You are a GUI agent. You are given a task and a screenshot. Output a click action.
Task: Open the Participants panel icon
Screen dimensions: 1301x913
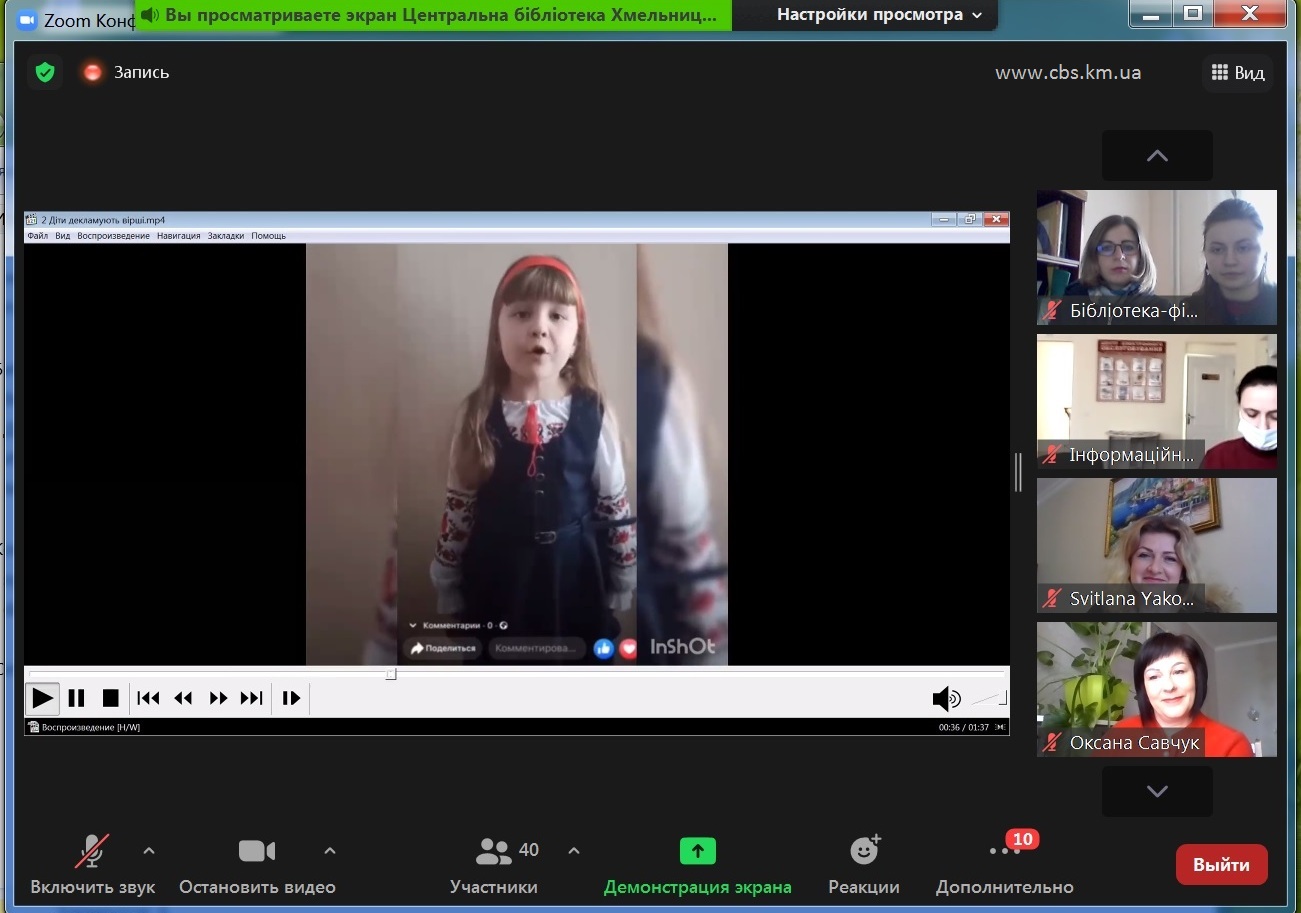[x=494, y=852]
